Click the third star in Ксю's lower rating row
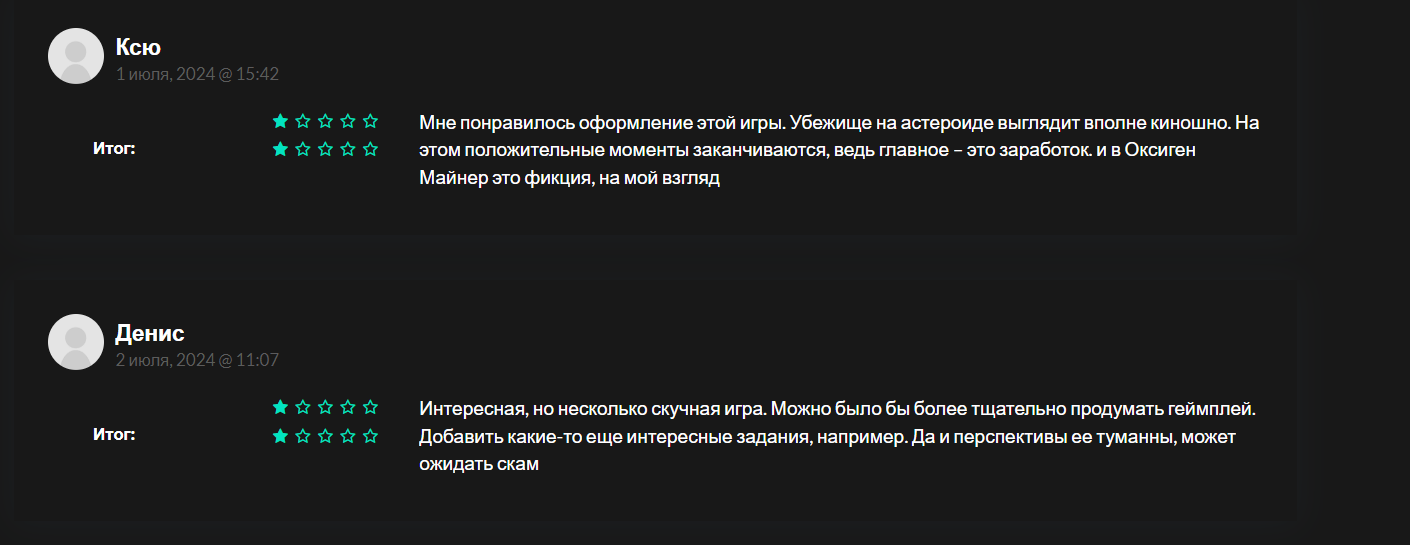1410x545 pixels. click(x=325, y=149)
